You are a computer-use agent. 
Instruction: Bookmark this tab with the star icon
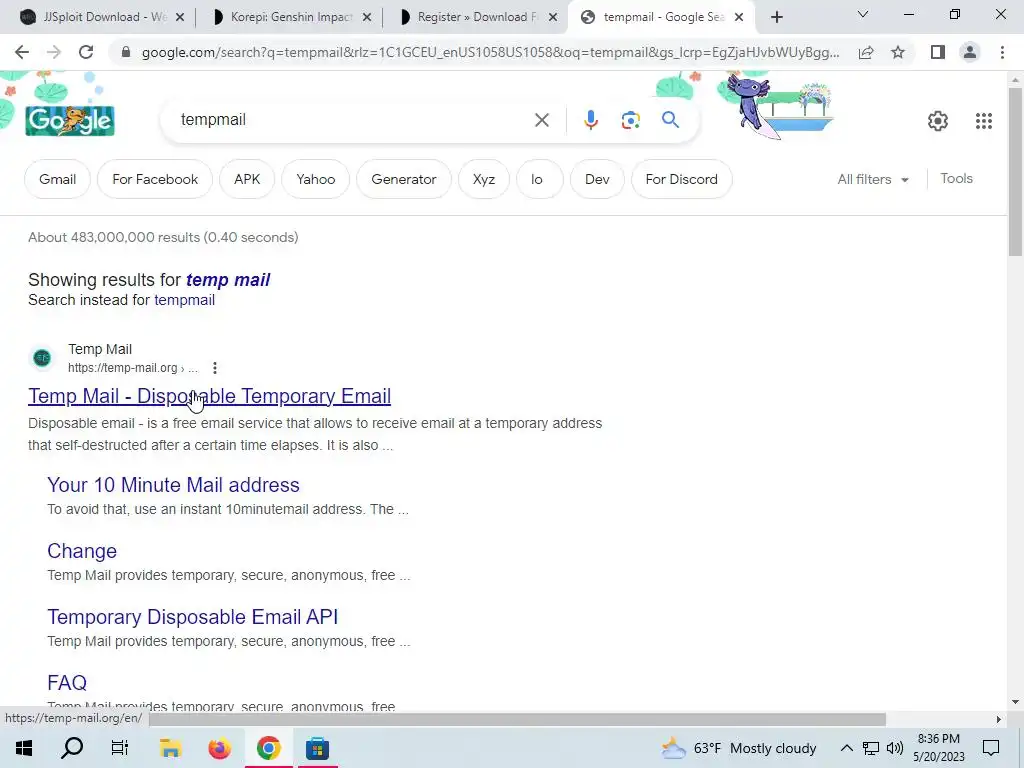[x=898, y=52]
